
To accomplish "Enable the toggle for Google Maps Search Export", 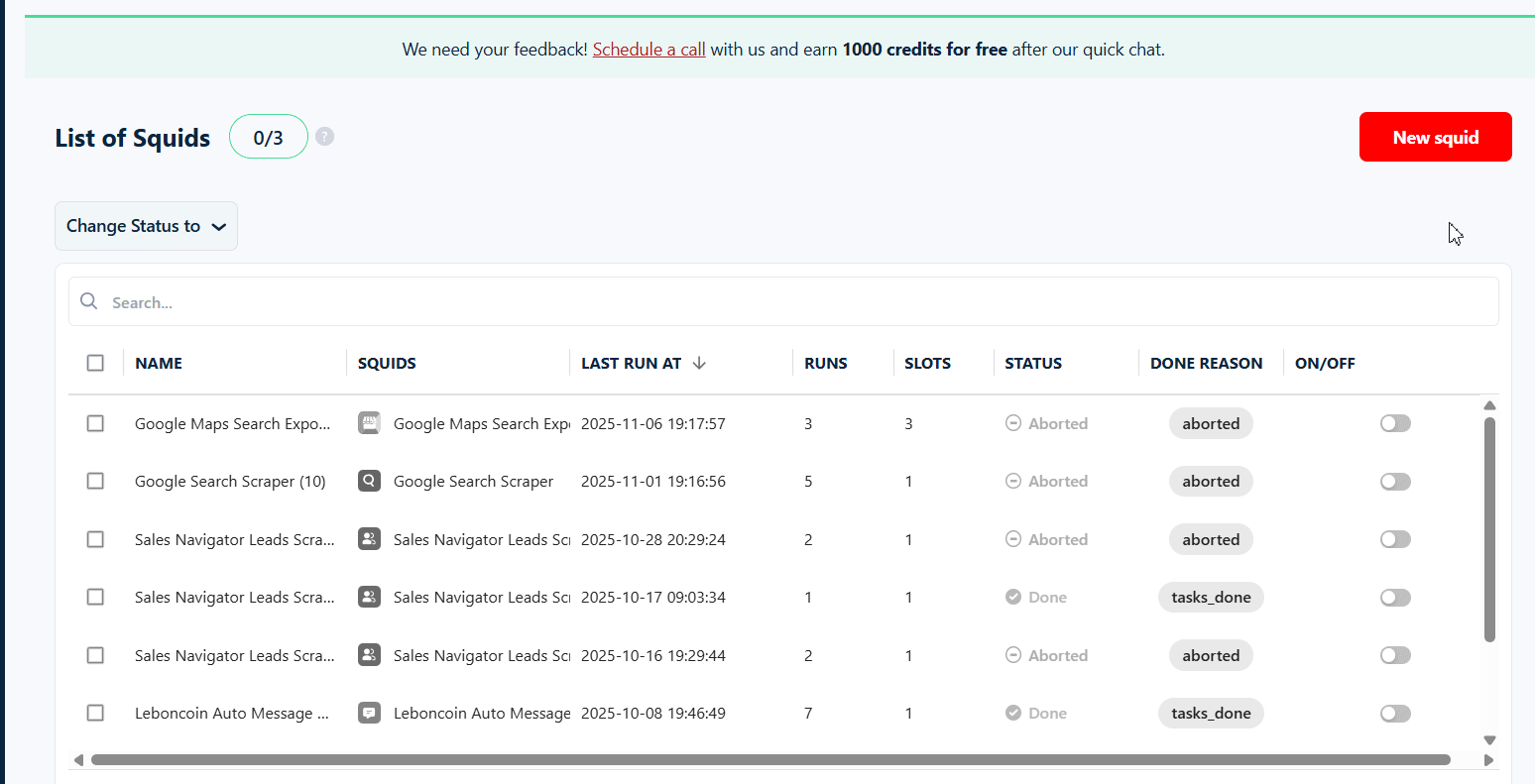I will click(1395, 423).
